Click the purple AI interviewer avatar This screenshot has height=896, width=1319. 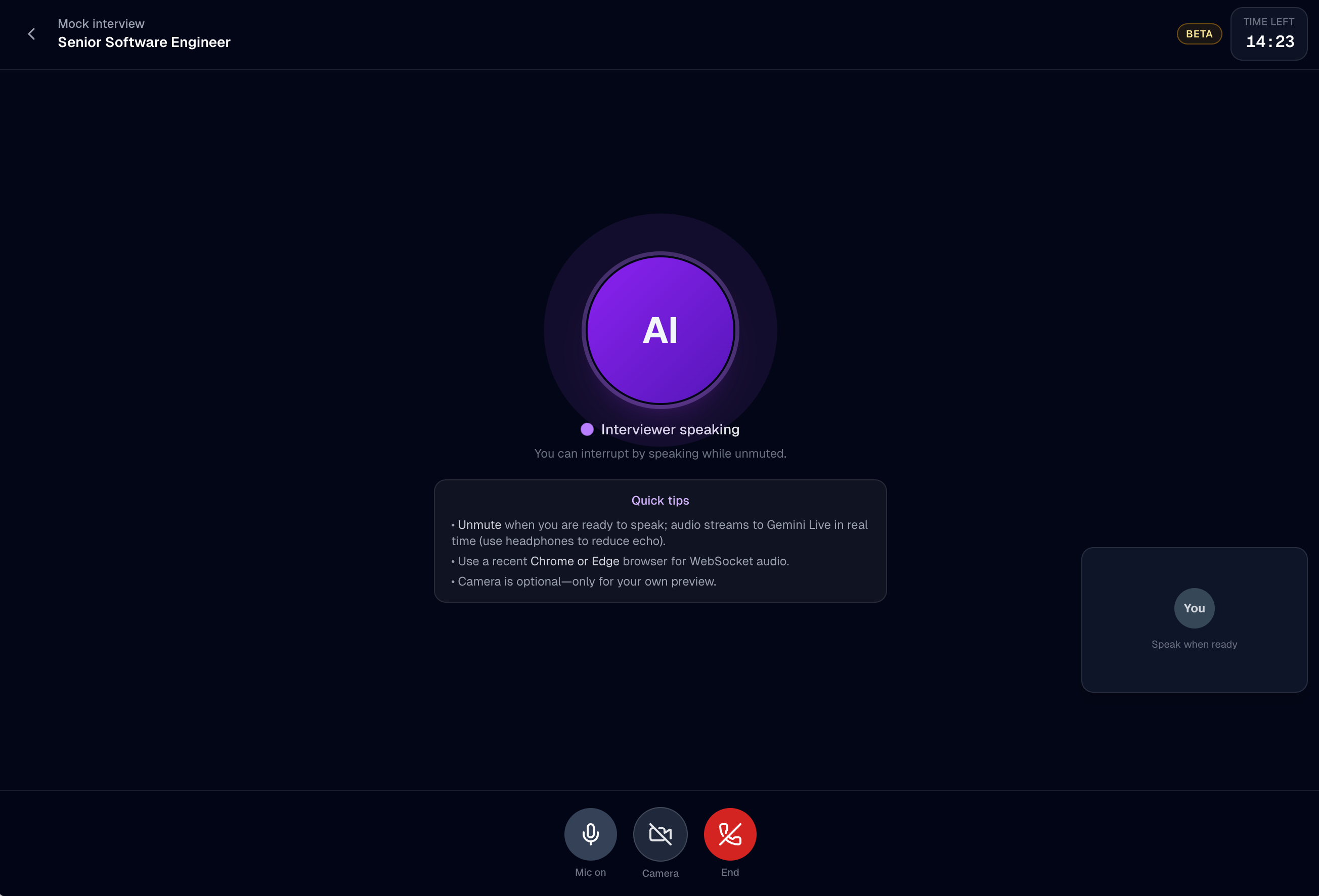660,330
